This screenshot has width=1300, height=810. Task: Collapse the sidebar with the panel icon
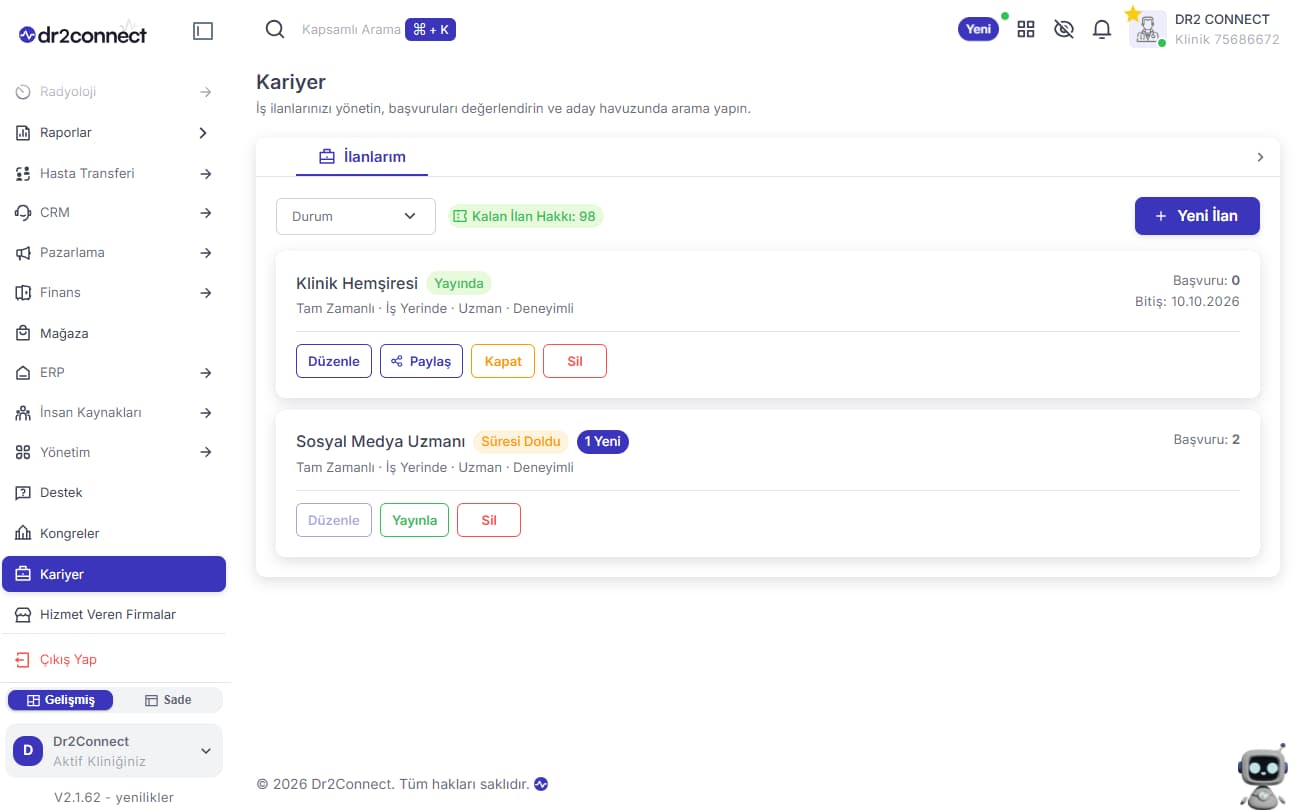pyautogui.click(x=203, y=31)
